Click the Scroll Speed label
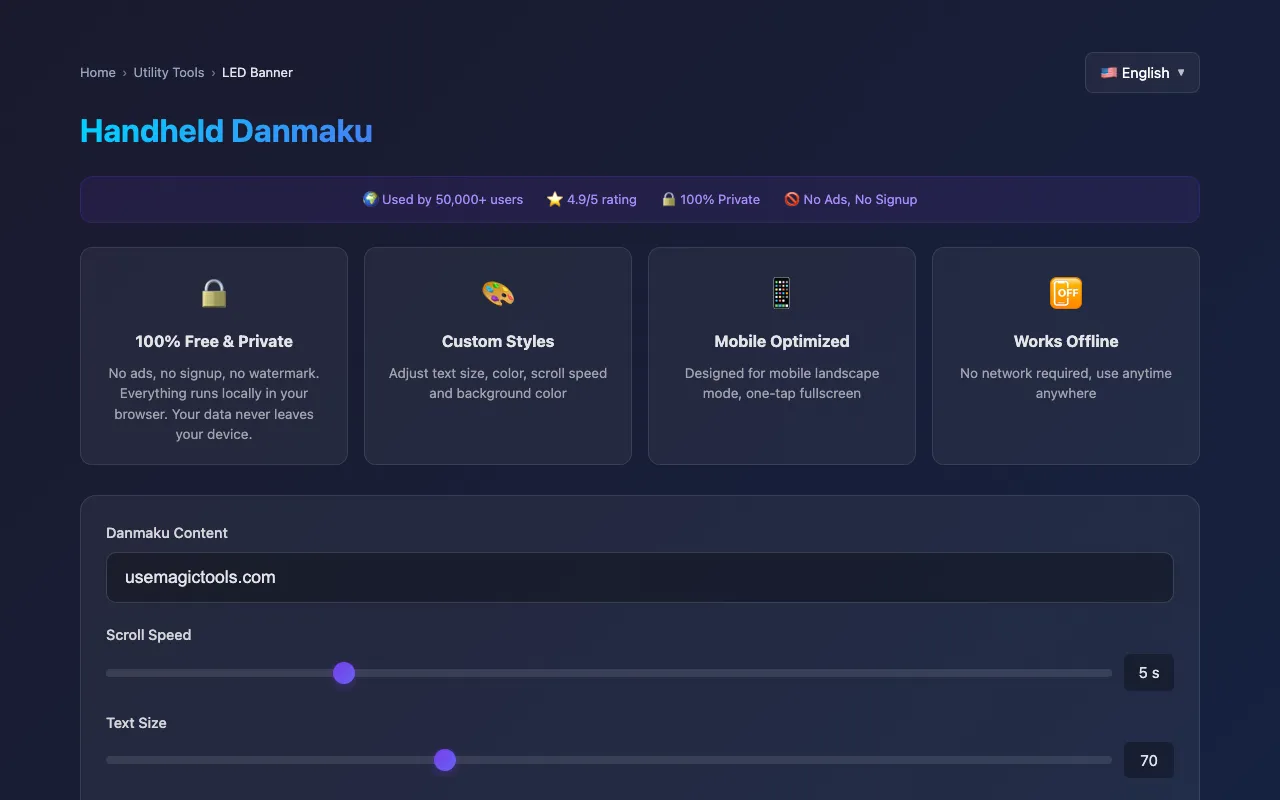The height and width of the screenshot is (800, 1280). click(148, 635)
